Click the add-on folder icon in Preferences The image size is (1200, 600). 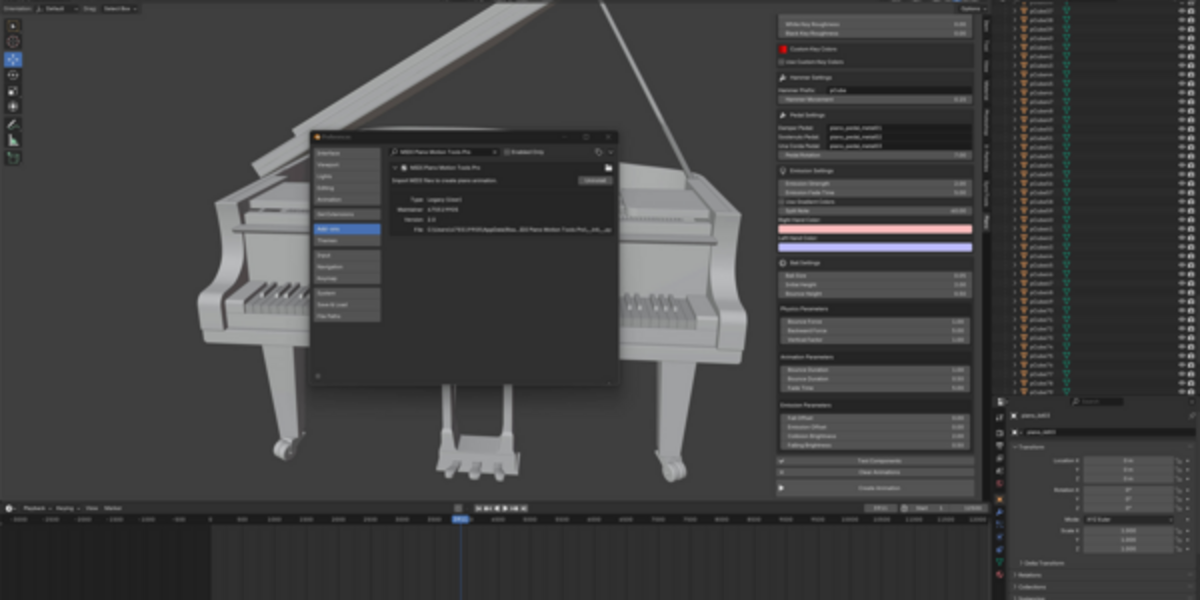click(608, 168)
